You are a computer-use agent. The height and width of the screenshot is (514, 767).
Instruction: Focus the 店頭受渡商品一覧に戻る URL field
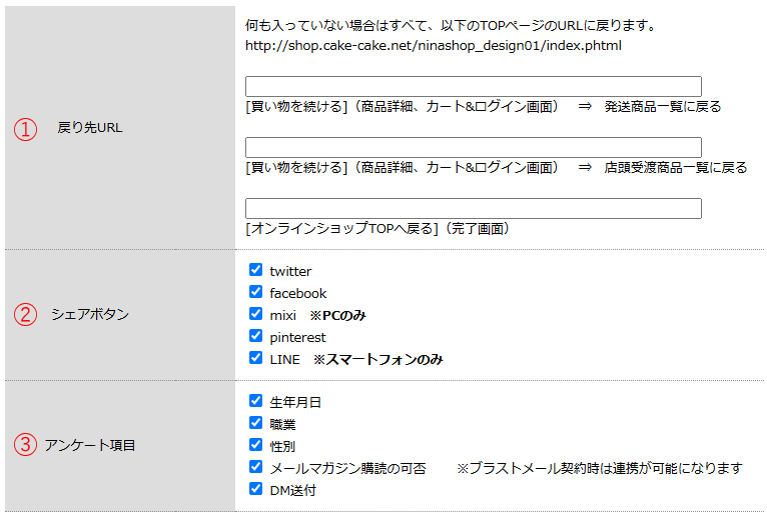[x=473, y=148]
